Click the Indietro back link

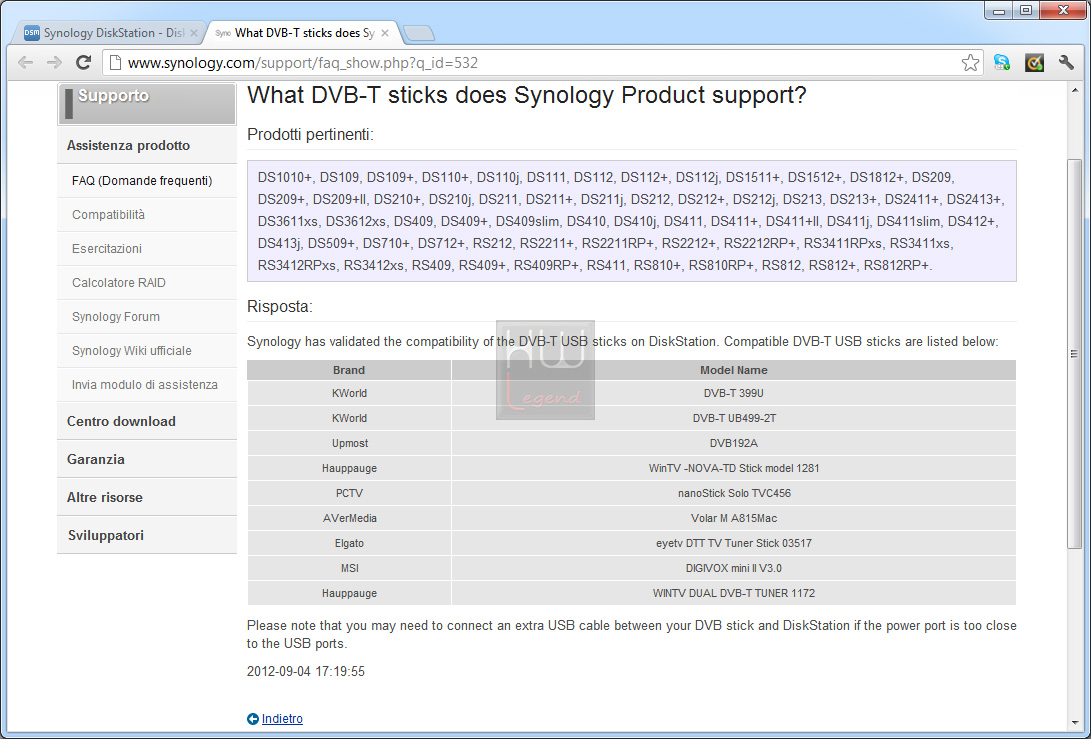(x=282, y=719)
